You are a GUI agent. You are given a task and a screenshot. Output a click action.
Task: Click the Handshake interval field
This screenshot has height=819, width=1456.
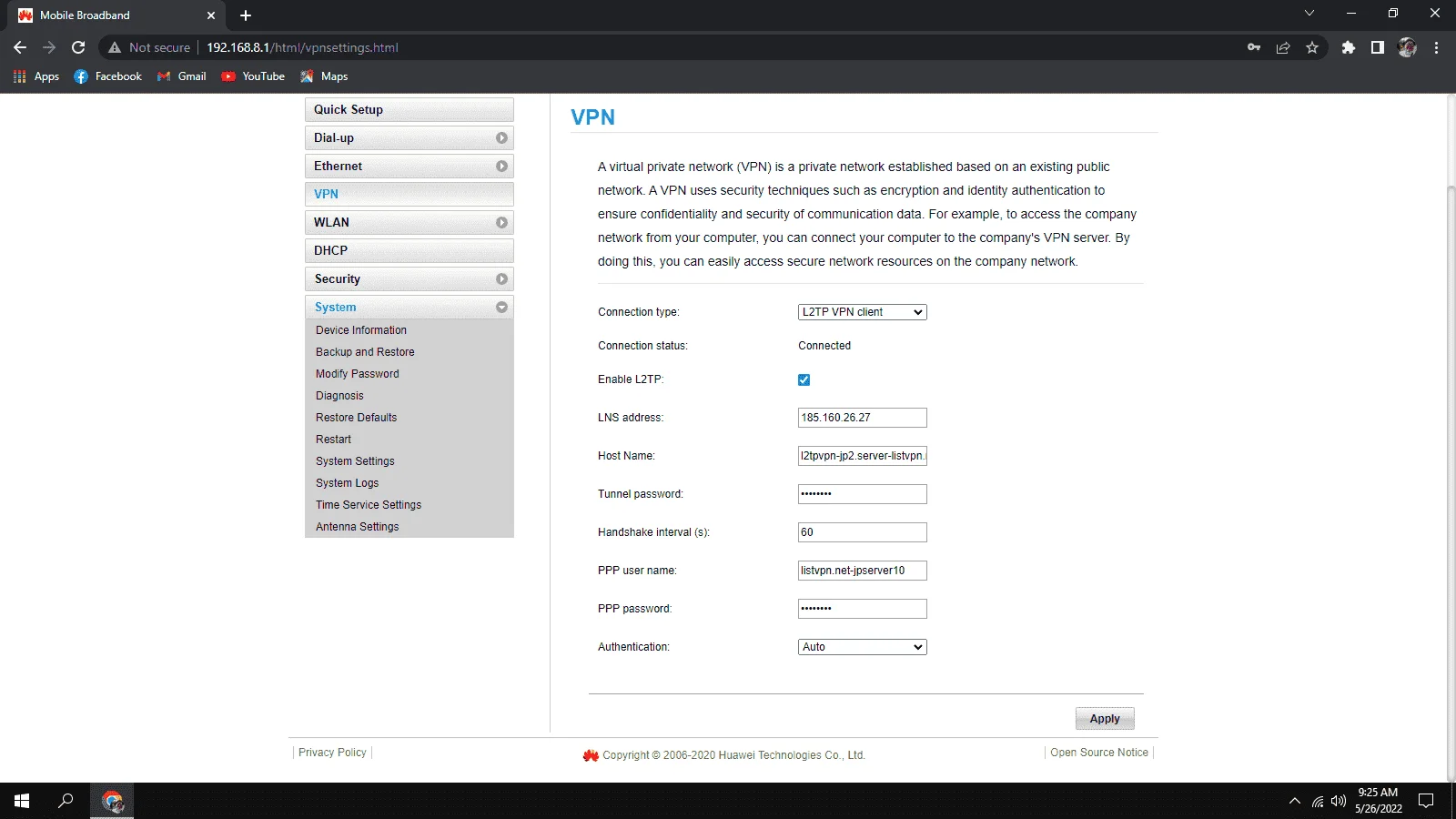pyautogui.click(x=862, y=532)
